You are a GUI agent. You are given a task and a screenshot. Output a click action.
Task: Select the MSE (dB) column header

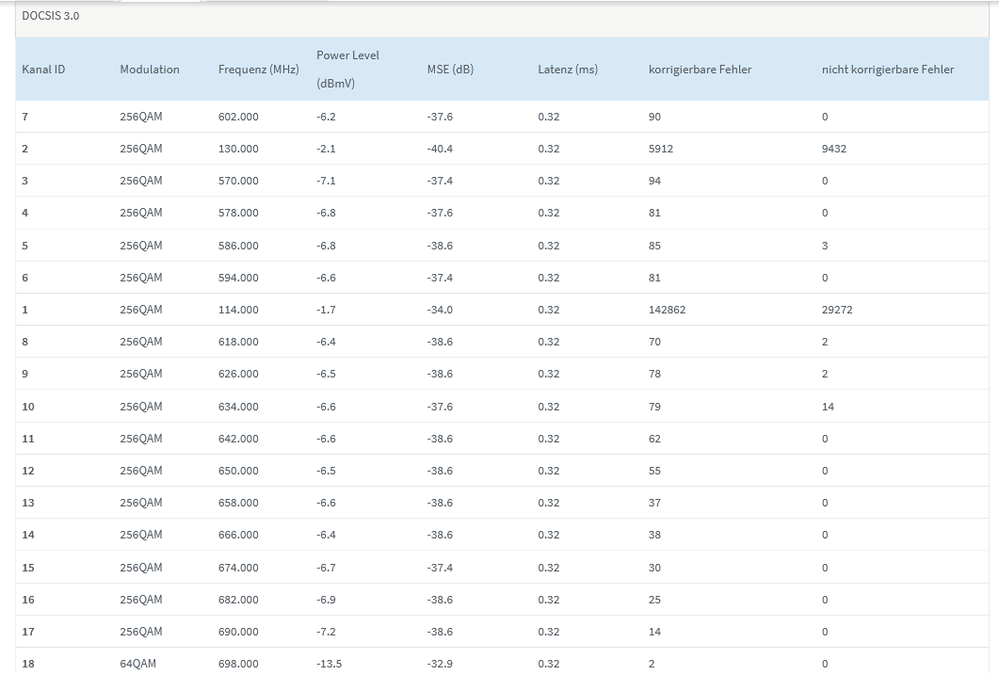tap(450, 70)
